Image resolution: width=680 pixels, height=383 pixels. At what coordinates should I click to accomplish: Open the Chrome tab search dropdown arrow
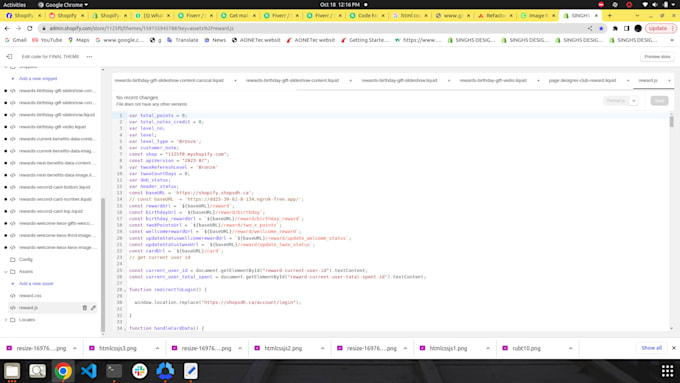pyautogui.click(x=637, y=16)
